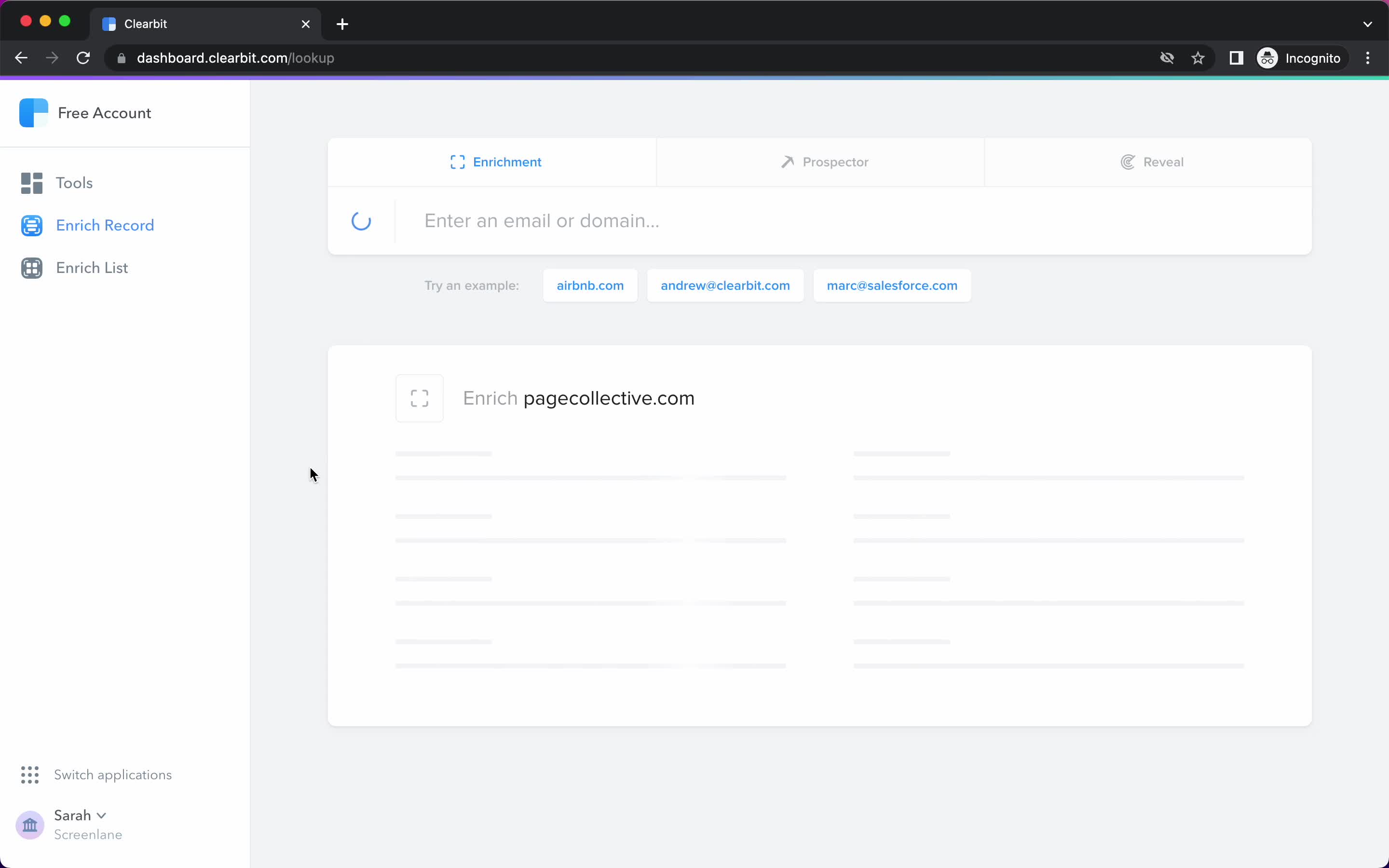This screenshot has height=868, width=1389.
Task: Click the Screenlane company name
Action: 88,835
